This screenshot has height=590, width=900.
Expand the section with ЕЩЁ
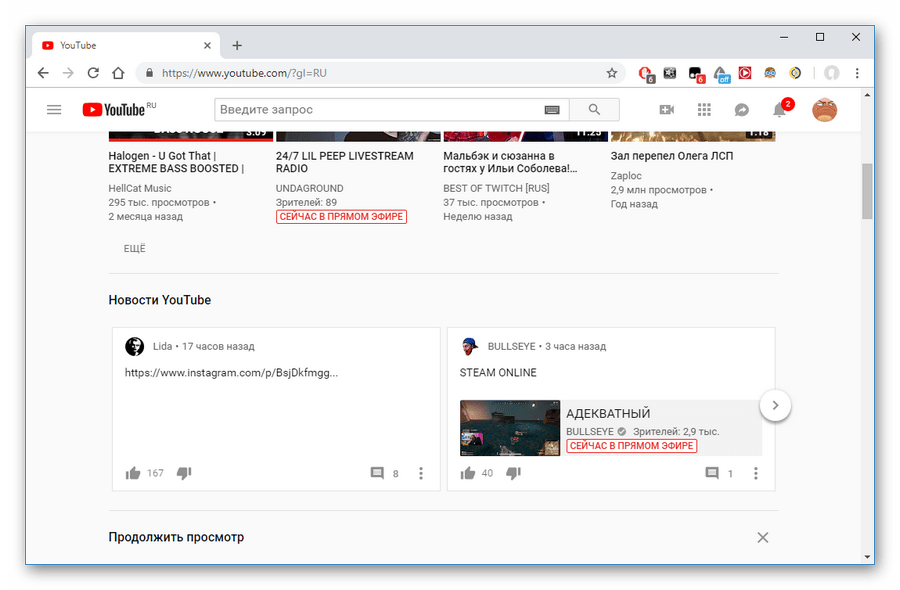coord(134,248)
